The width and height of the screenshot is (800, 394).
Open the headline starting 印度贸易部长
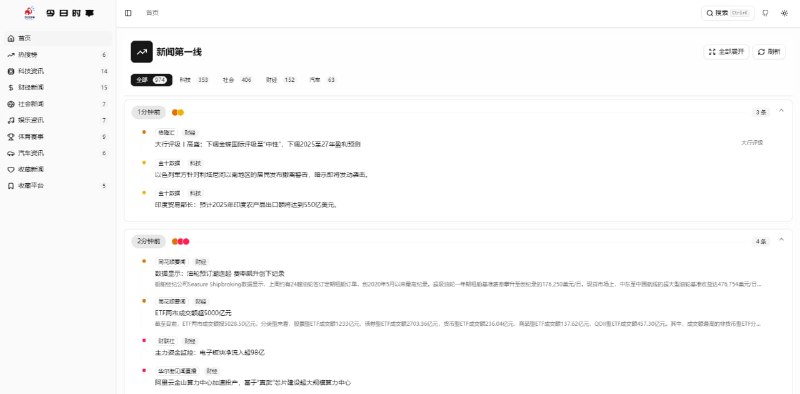pyautogui.click(x=246, y=205)
